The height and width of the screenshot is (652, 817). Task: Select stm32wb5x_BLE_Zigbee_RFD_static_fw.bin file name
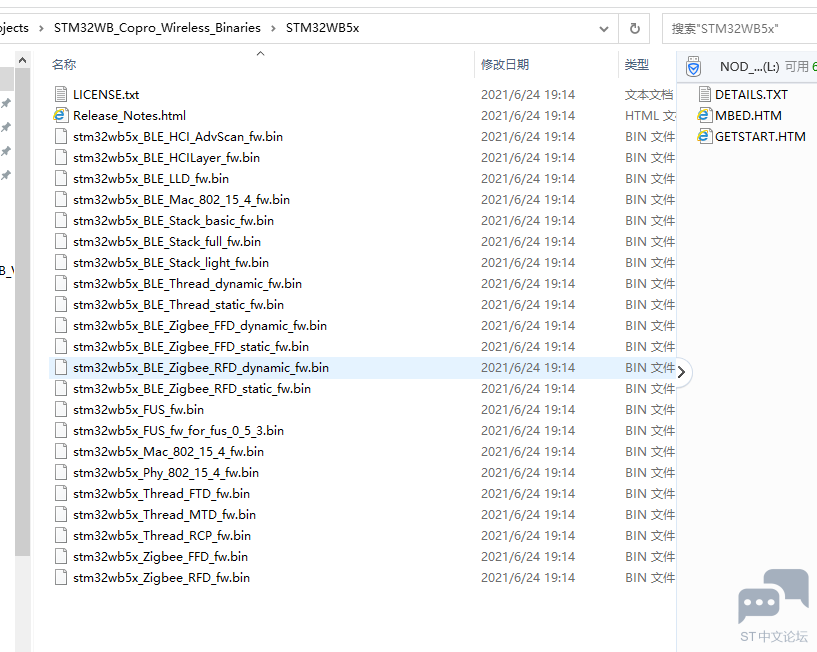pyautogui.click(x=192, y=389)
